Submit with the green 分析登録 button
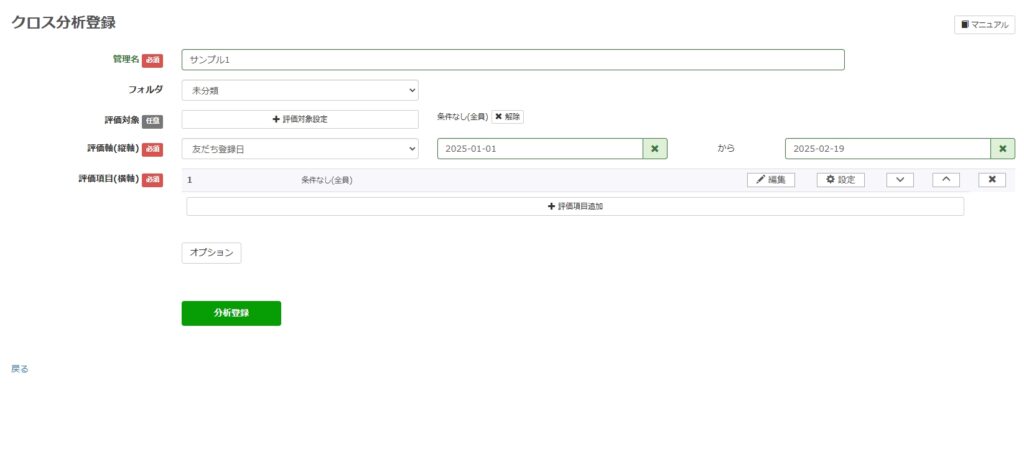The width and height of the screenshot is (1024, 472). click(x=231, y=313)
